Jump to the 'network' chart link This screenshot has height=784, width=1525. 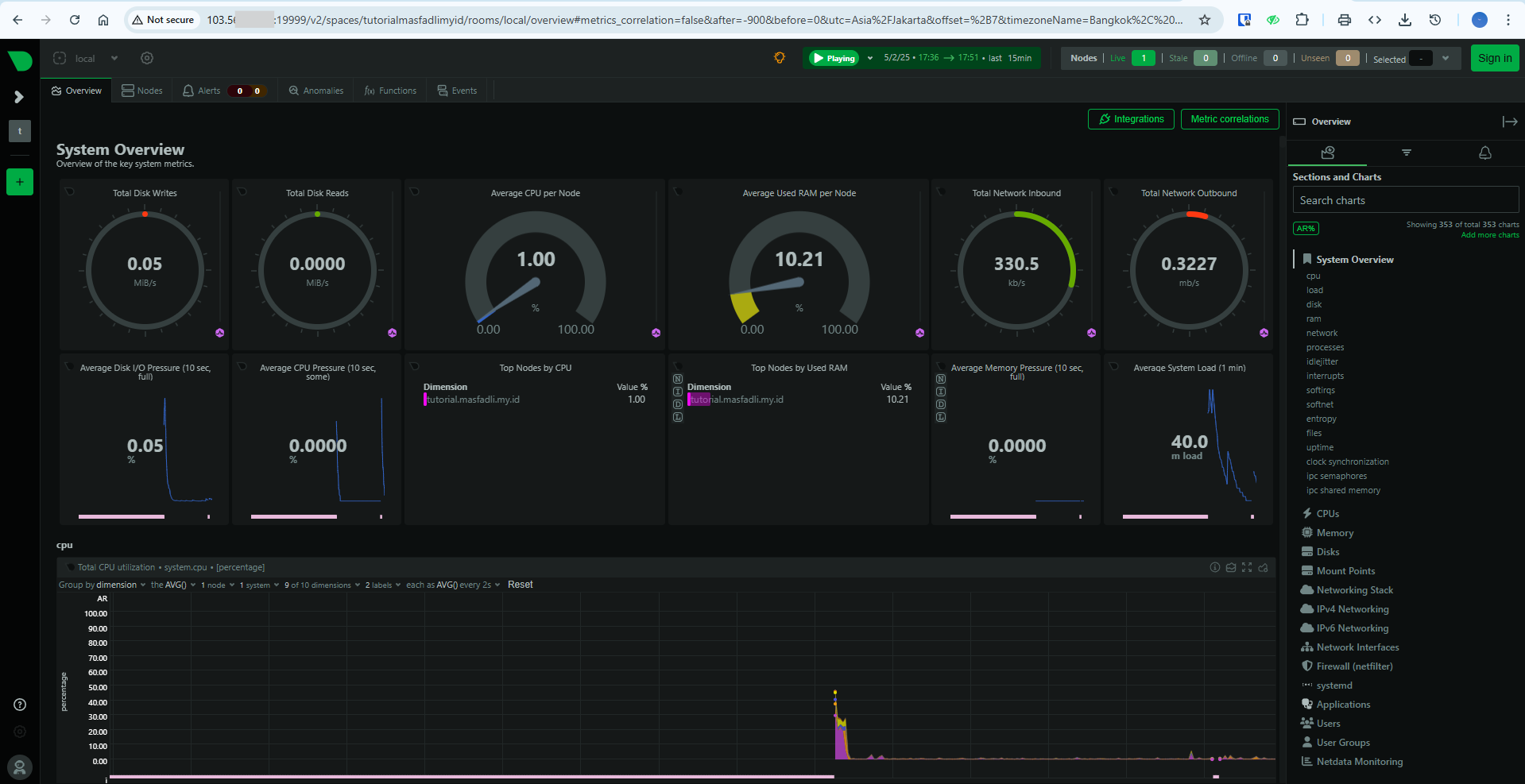[1322, 334]
